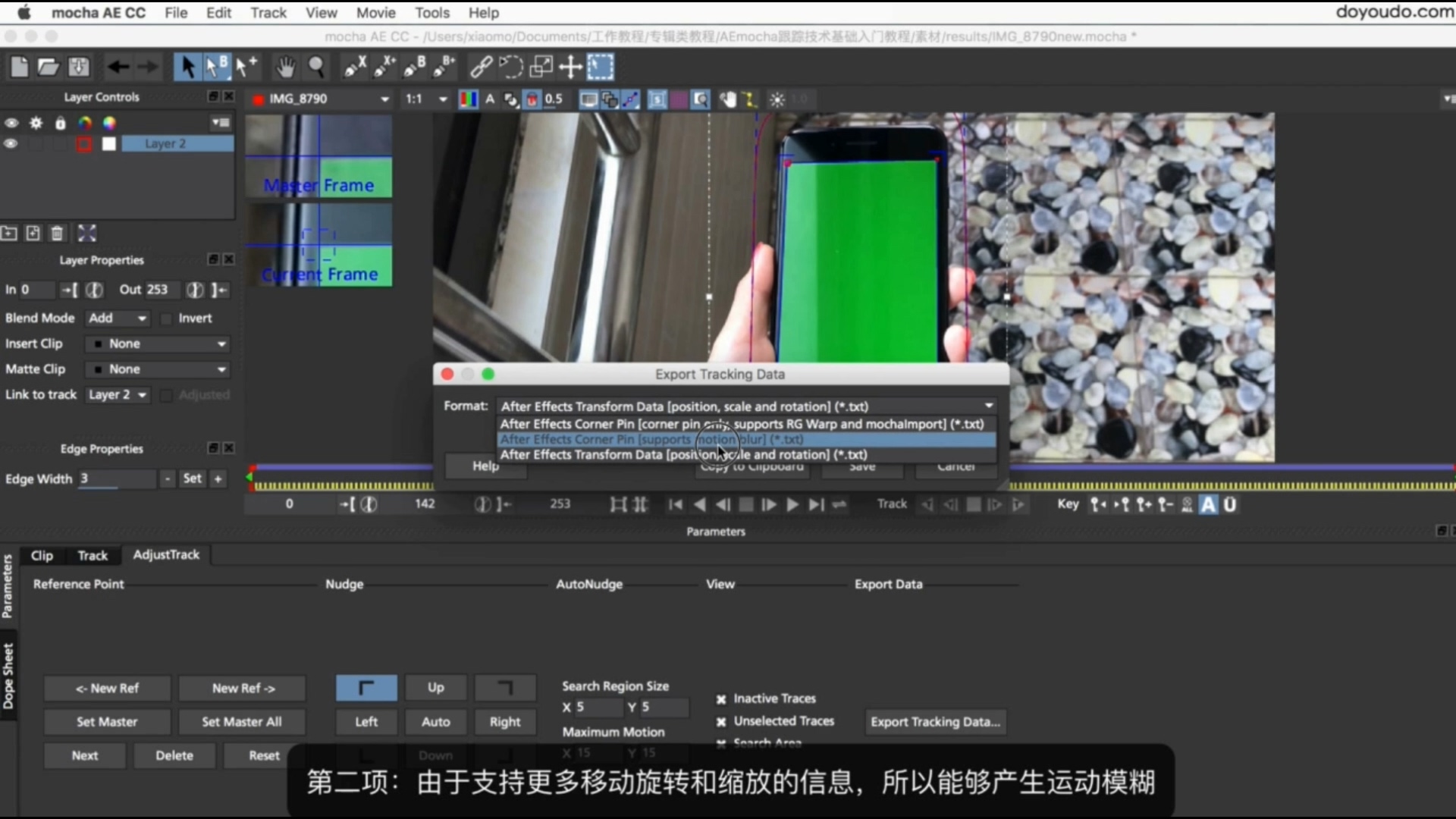Click the Export Tracking Data button
This screenshot has width=1456, height=819.
935,723
